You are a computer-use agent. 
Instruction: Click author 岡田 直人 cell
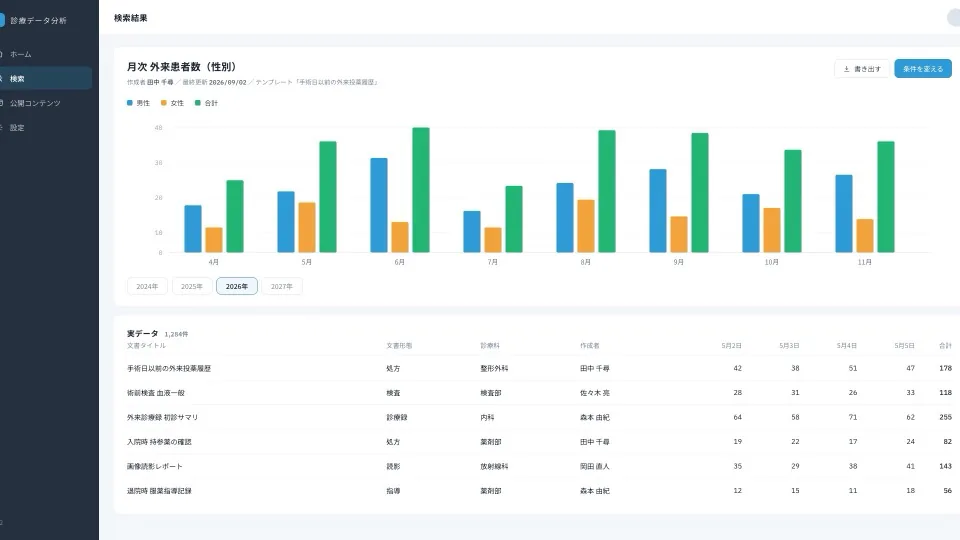(594, 466)
